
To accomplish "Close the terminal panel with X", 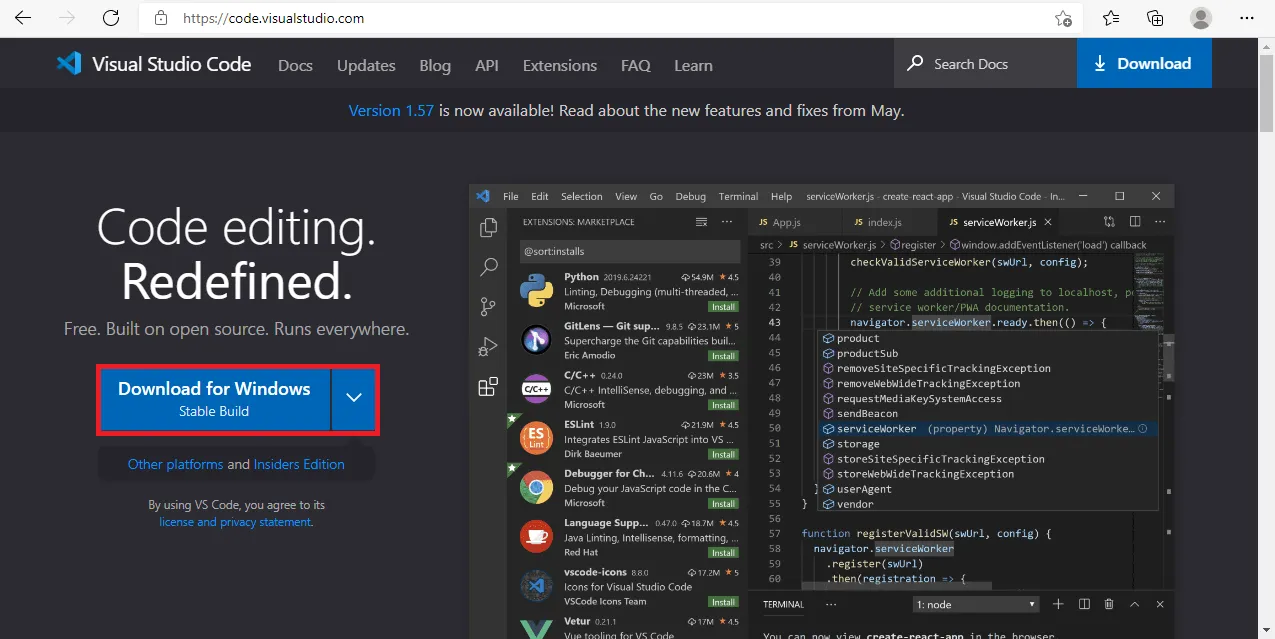I will [1159, 604].
